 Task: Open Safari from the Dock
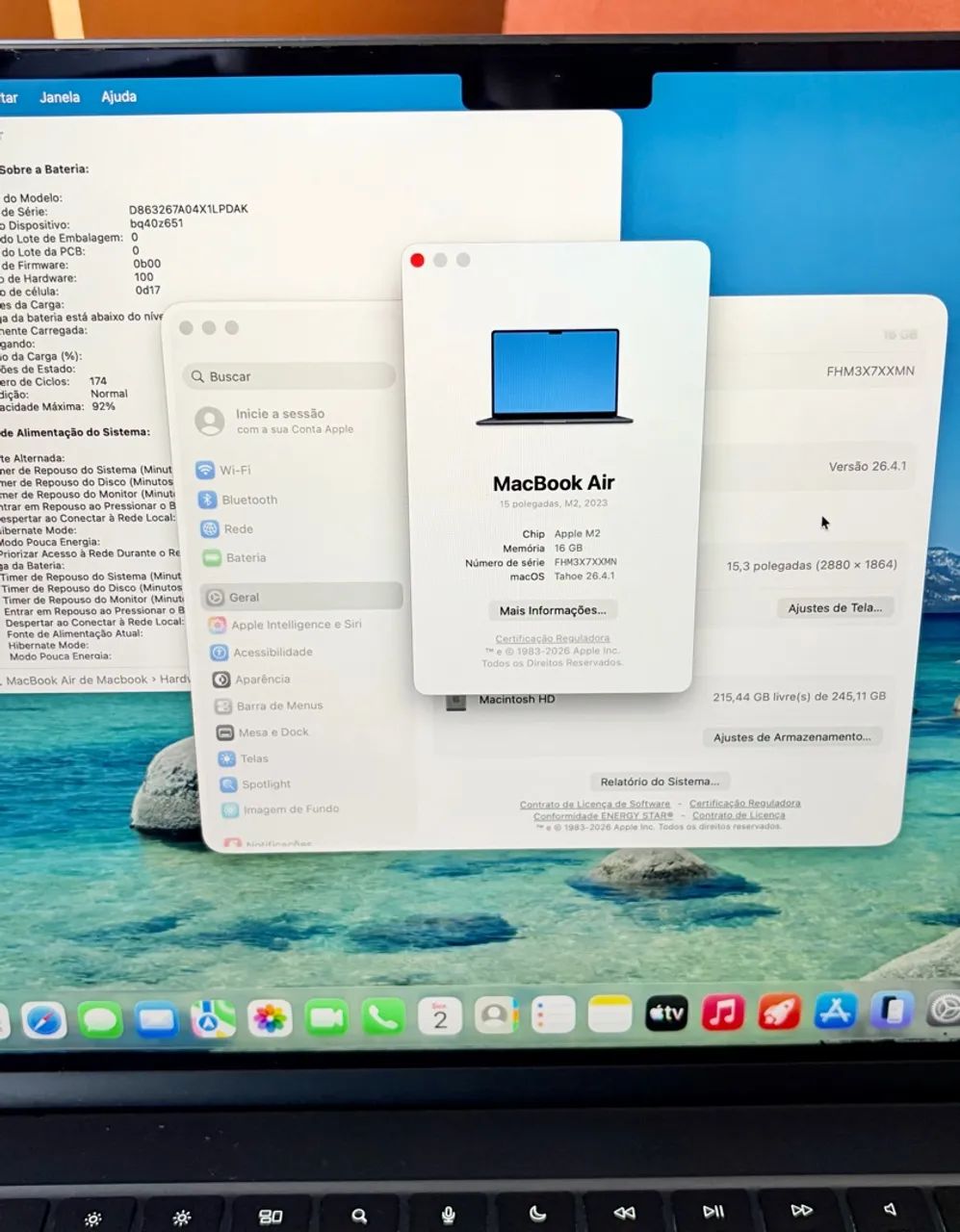click(44, 1019)
